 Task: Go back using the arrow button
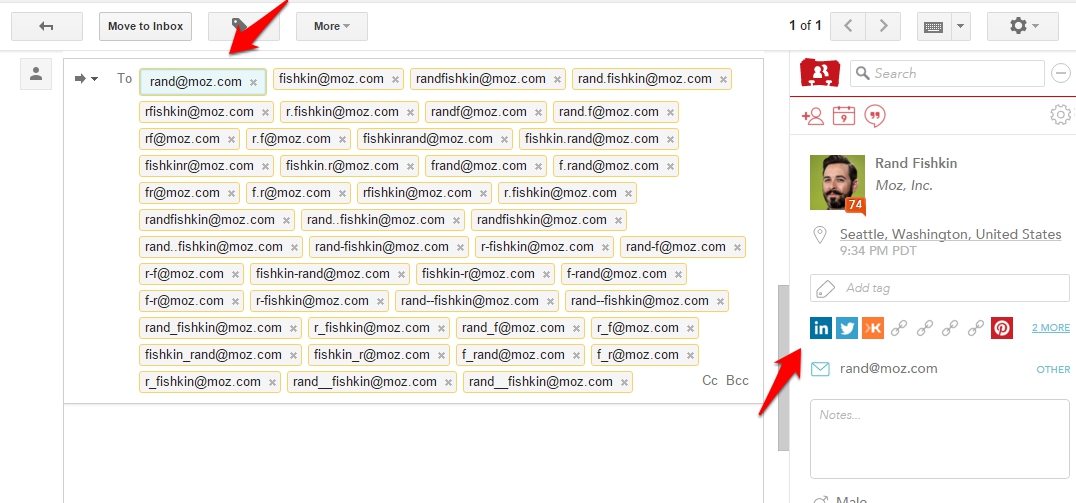pyautogui.click(x=47, y=26)
